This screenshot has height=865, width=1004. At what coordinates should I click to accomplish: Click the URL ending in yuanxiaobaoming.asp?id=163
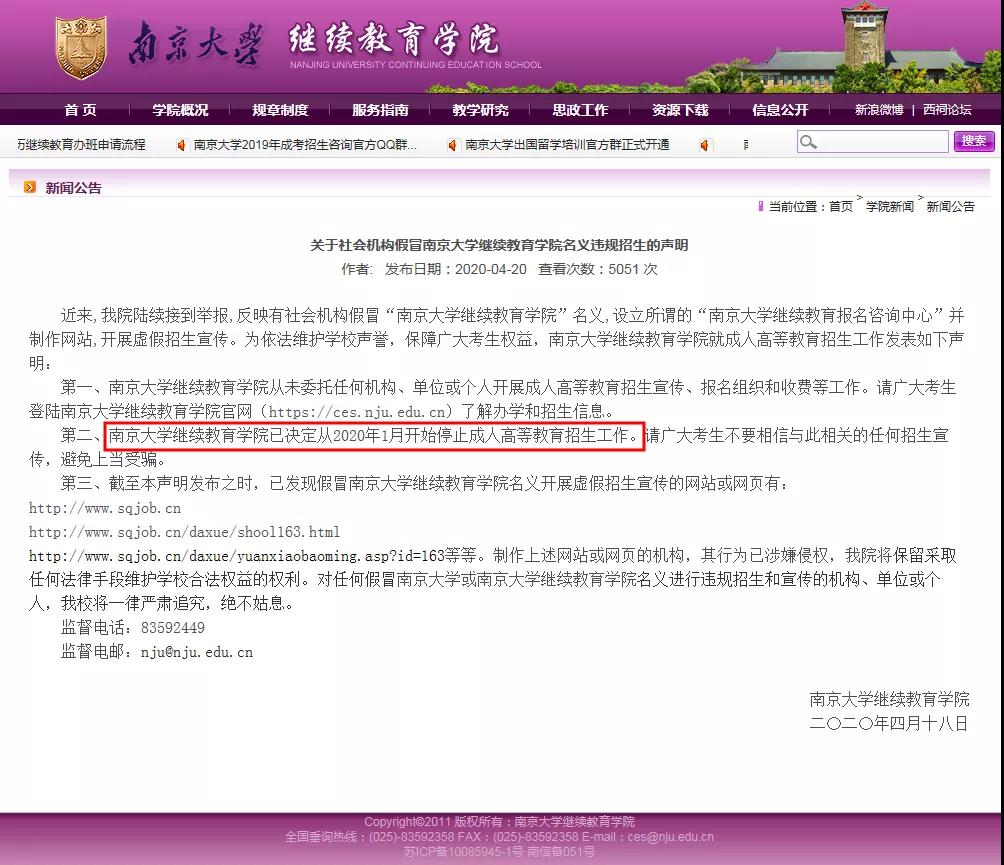tap(237, 556)
